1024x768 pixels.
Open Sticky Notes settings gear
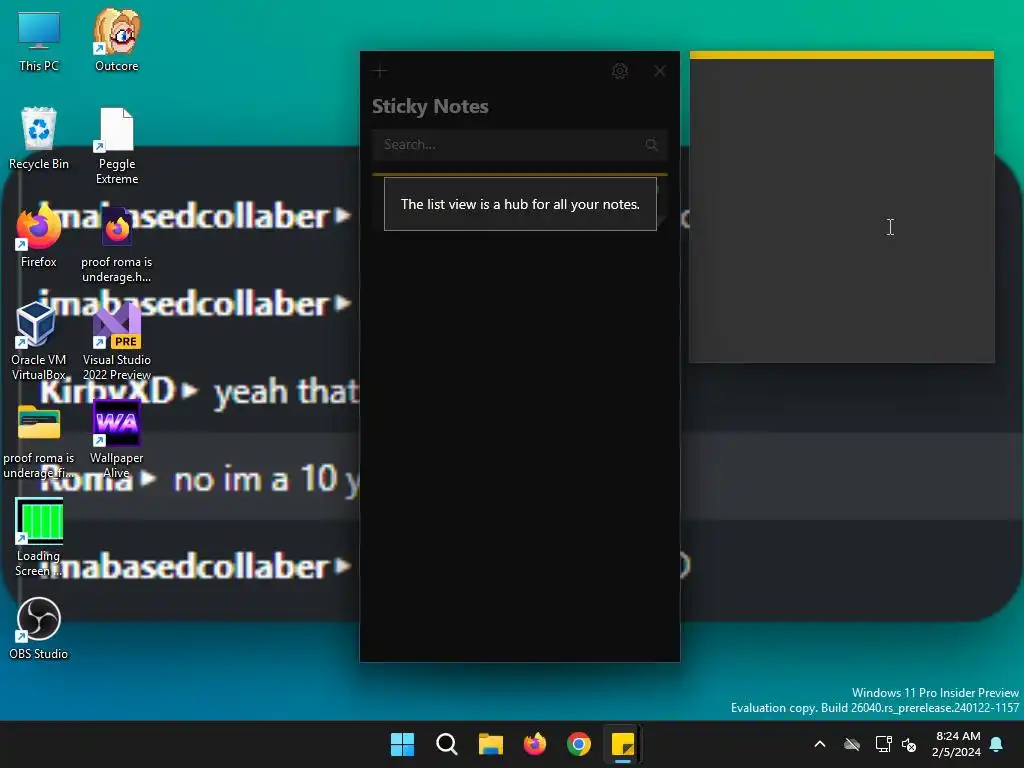(x=620, y=71)
